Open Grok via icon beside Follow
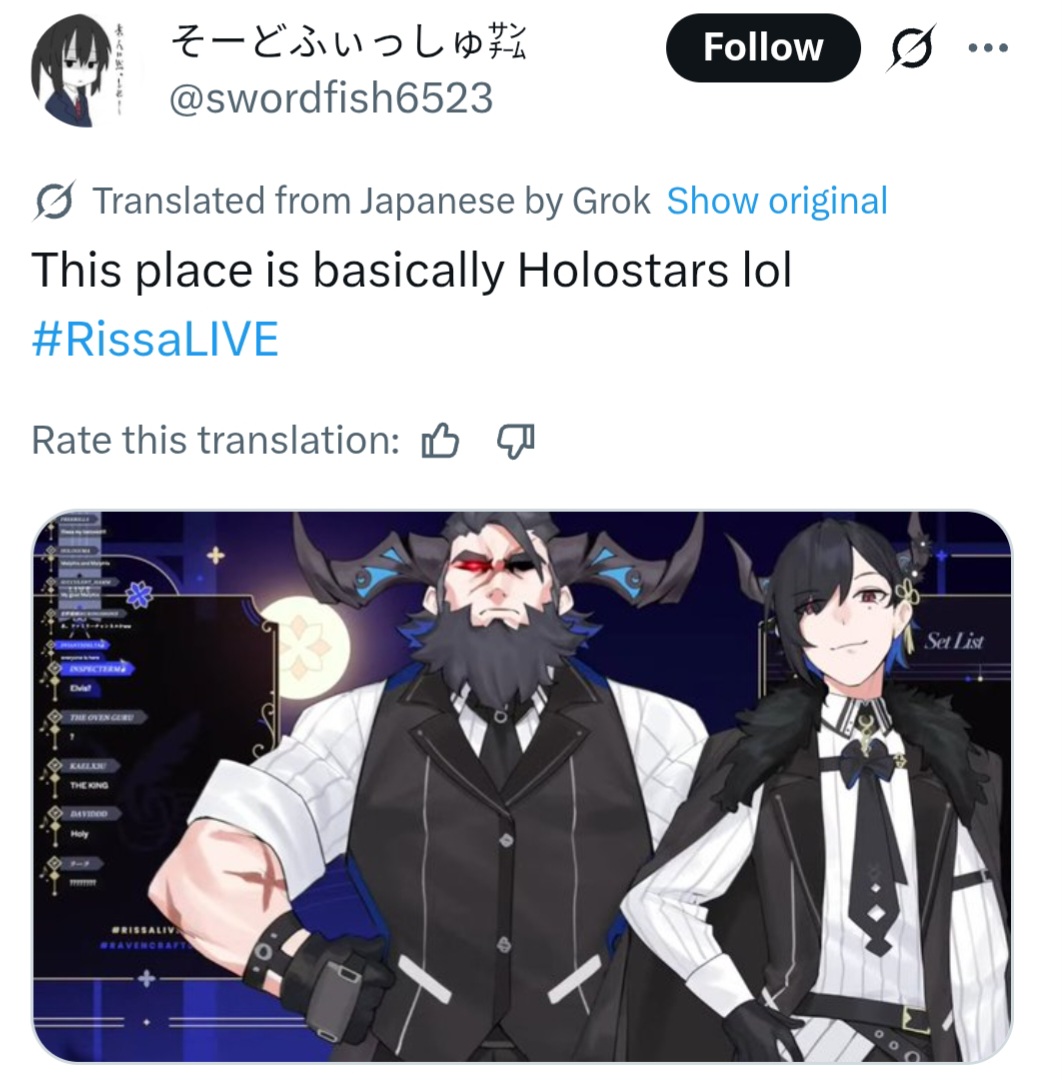The image size is (1062, 1080). point(911,48)
